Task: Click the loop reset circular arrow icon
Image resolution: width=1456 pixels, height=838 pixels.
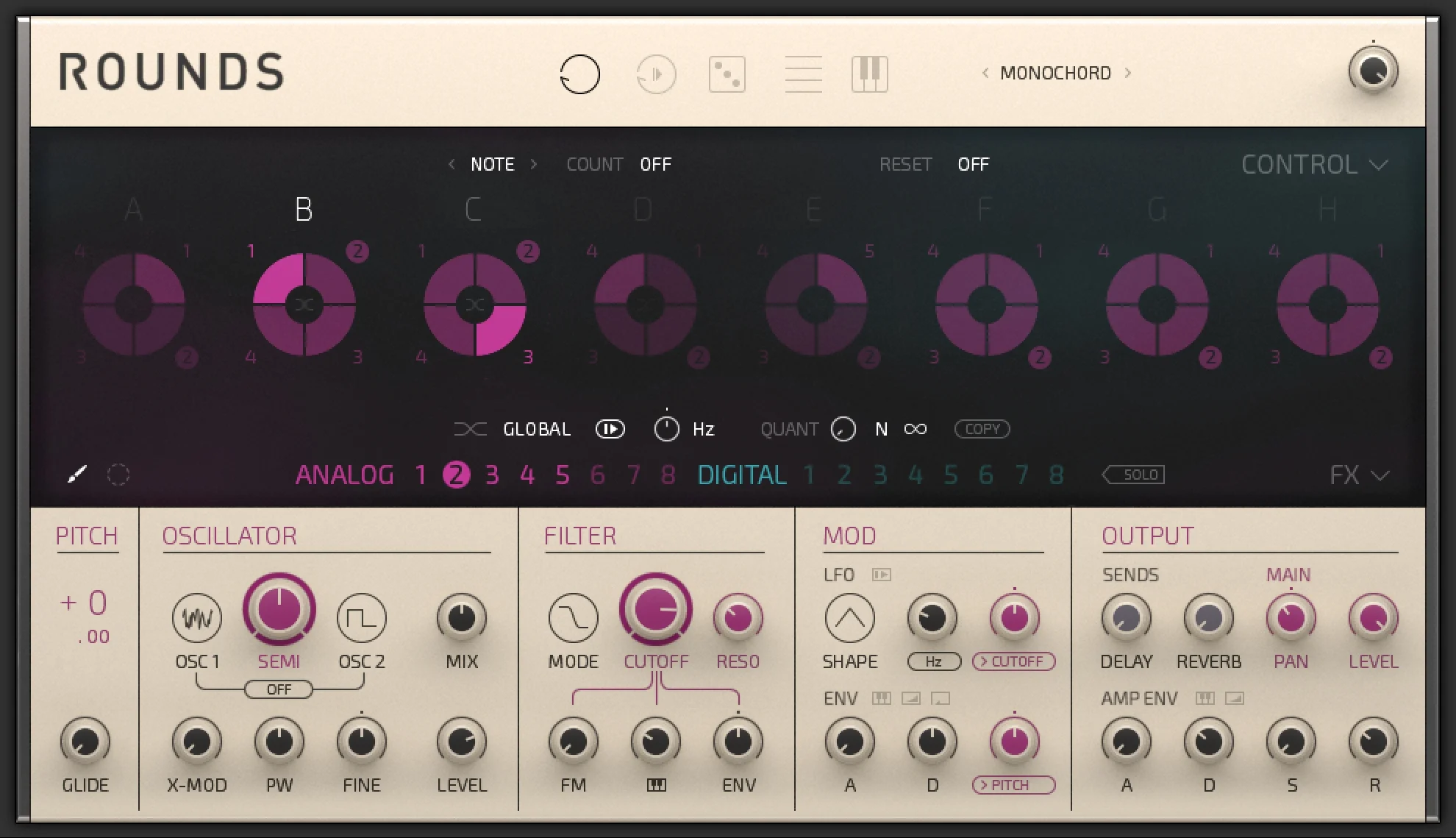Action: click(x=579, y=74)
